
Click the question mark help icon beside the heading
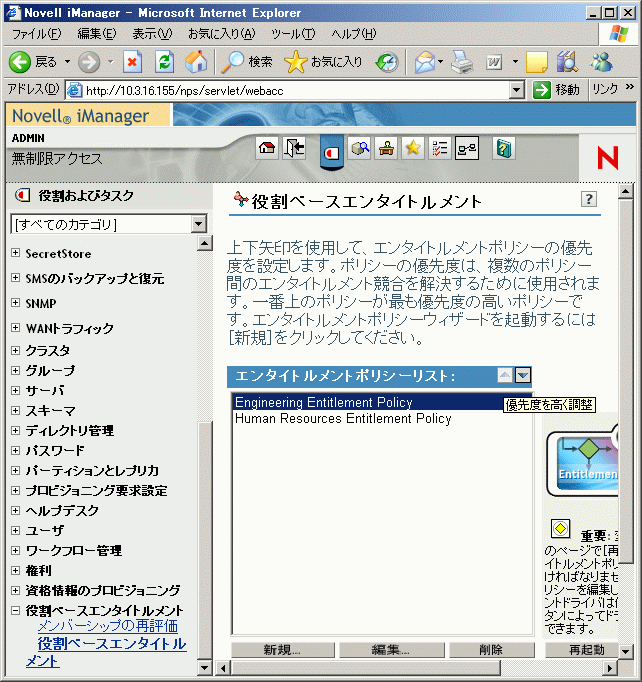(x=589, y=199)
